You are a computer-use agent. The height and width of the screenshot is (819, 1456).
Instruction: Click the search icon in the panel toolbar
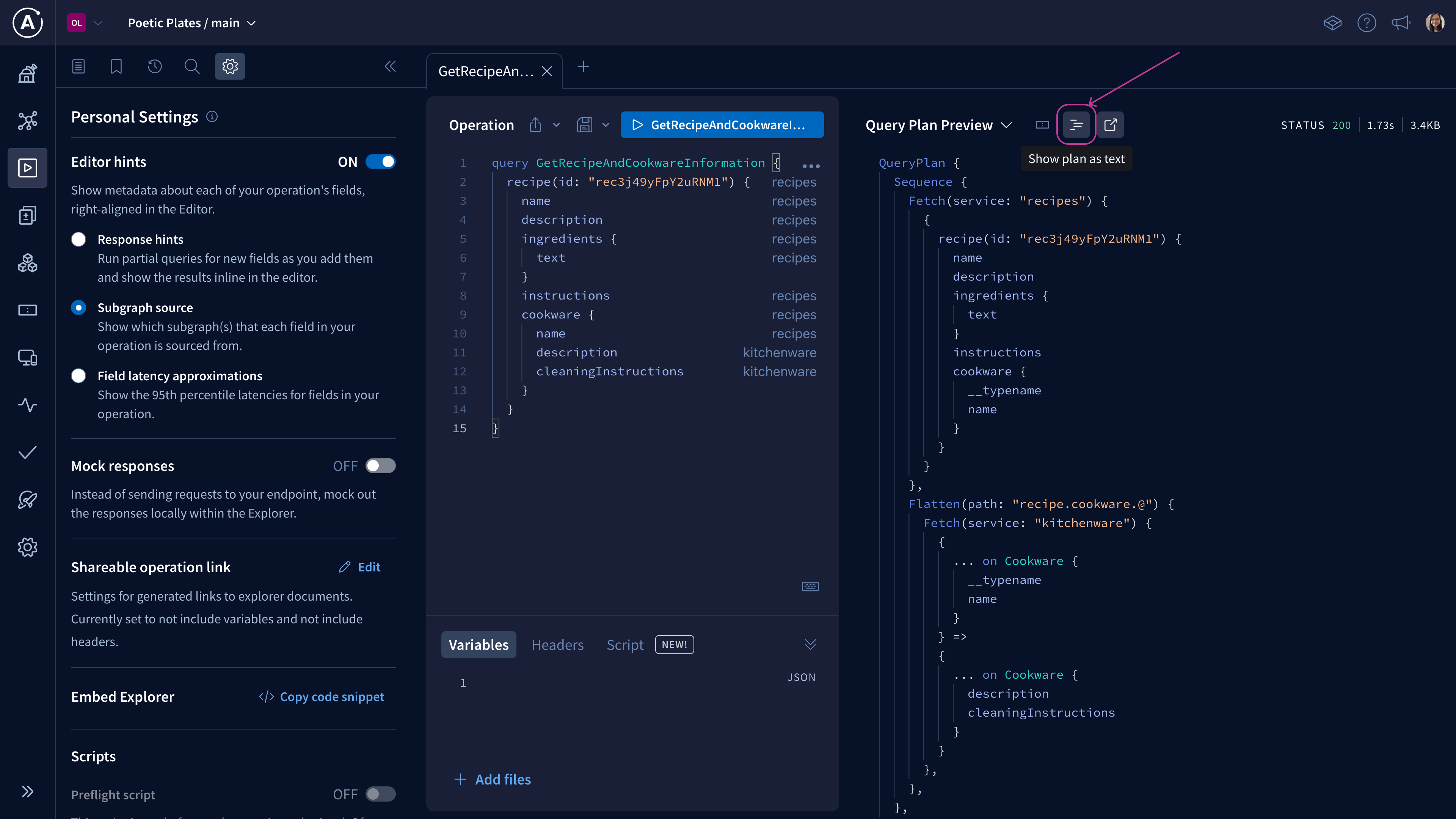192,67
